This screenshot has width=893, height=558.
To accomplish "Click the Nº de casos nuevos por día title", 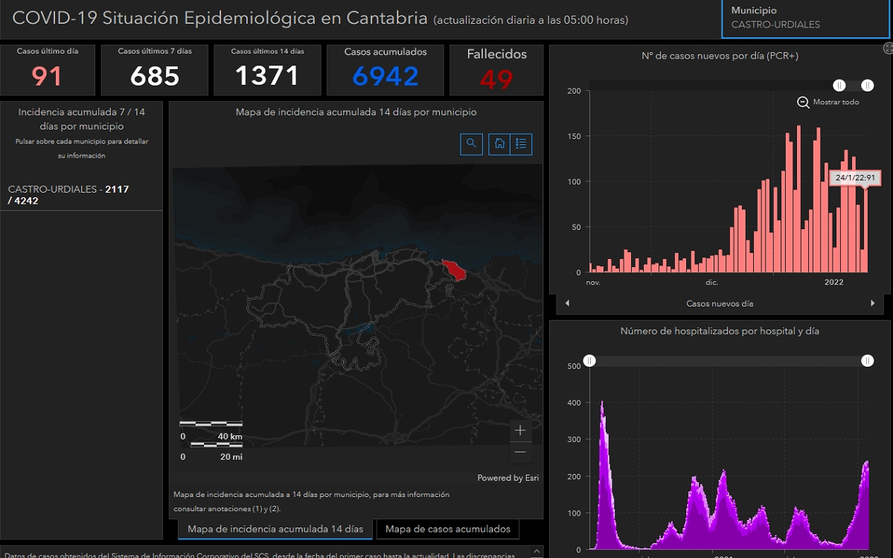I will (x=720, y=56).
